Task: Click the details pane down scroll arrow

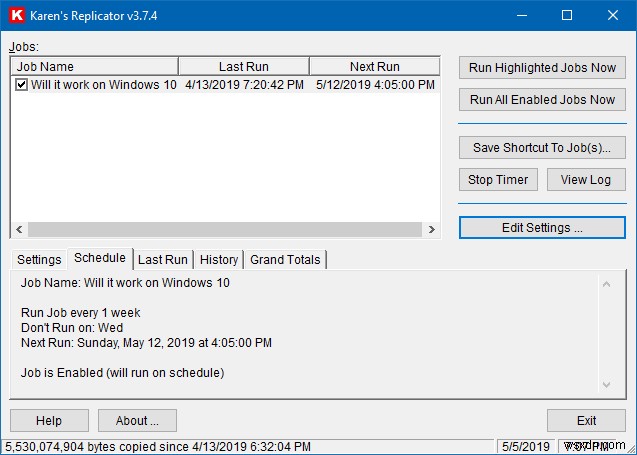Action: click(x=607, y=384)
